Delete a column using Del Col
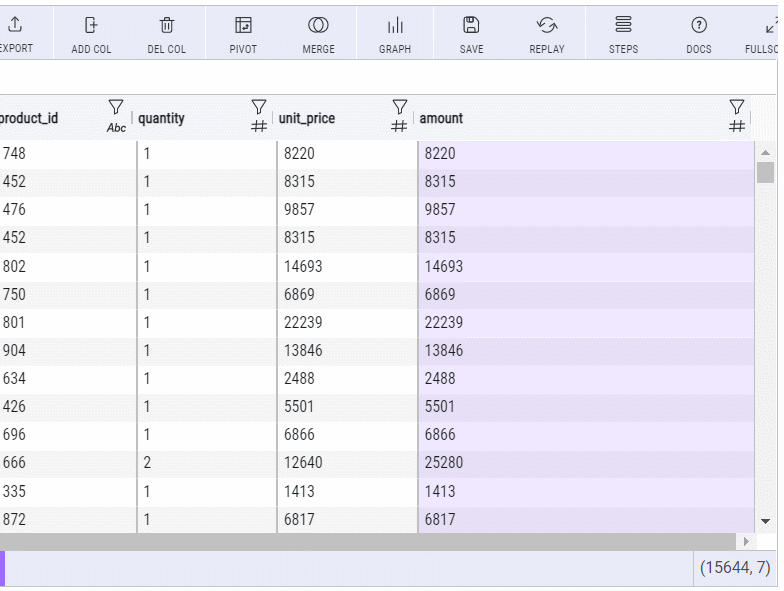This screenshot has height=591, width=784. pos(166,33)
